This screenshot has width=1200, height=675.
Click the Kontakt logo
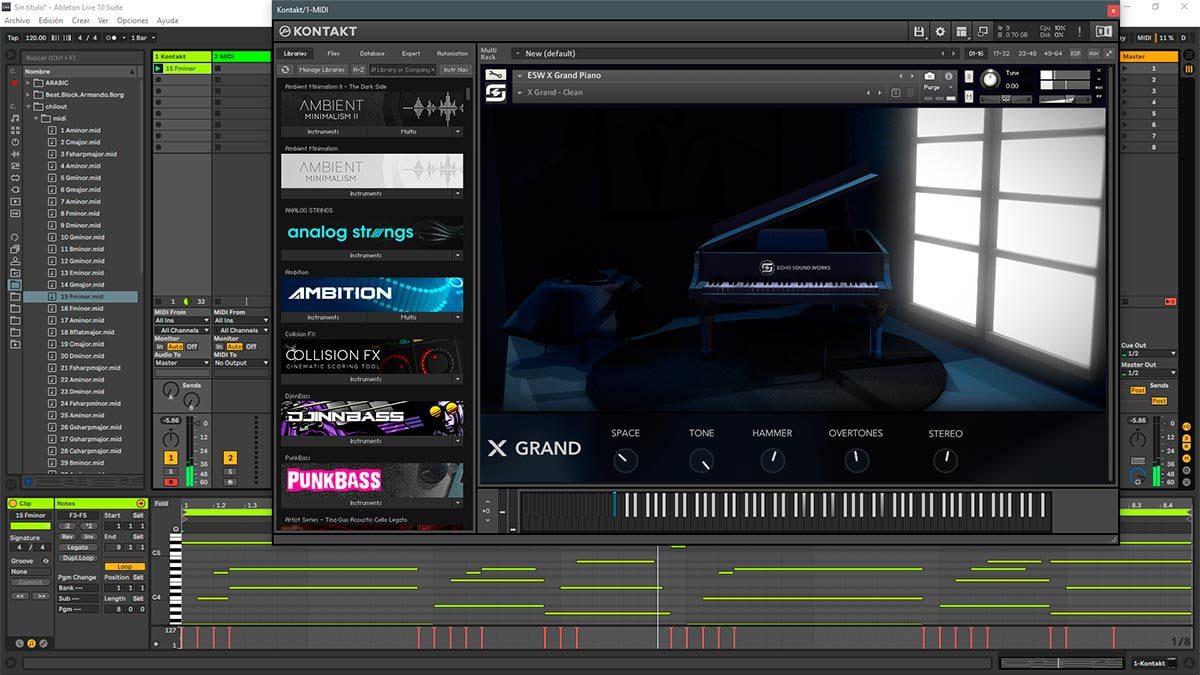coord(318,32)
